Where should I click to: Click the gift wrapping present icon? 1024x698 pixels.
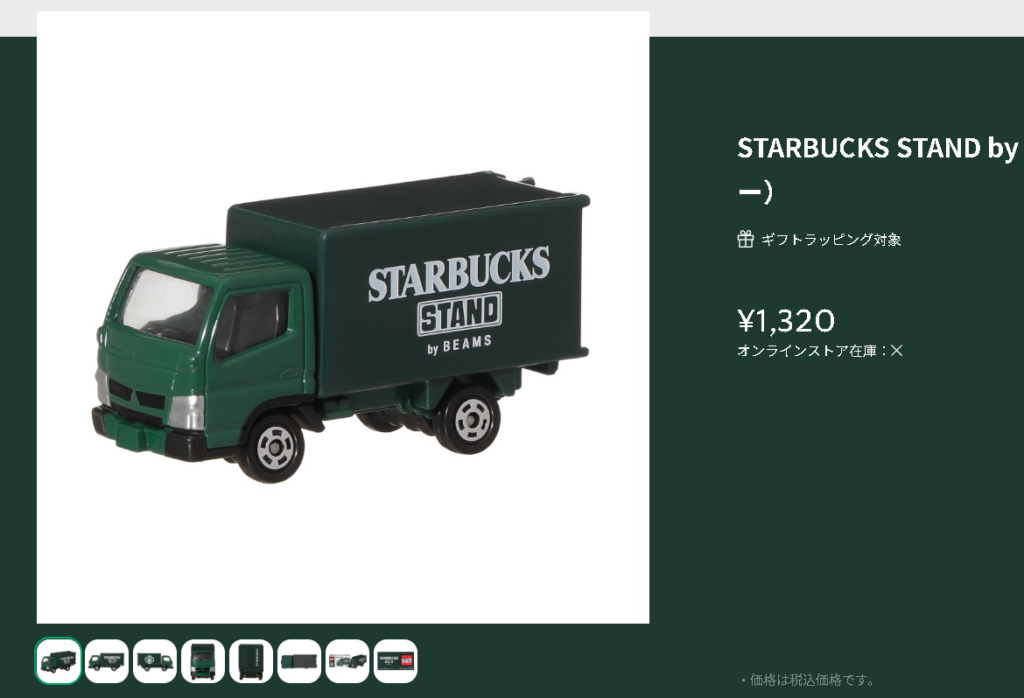click(x=745, y=239)
